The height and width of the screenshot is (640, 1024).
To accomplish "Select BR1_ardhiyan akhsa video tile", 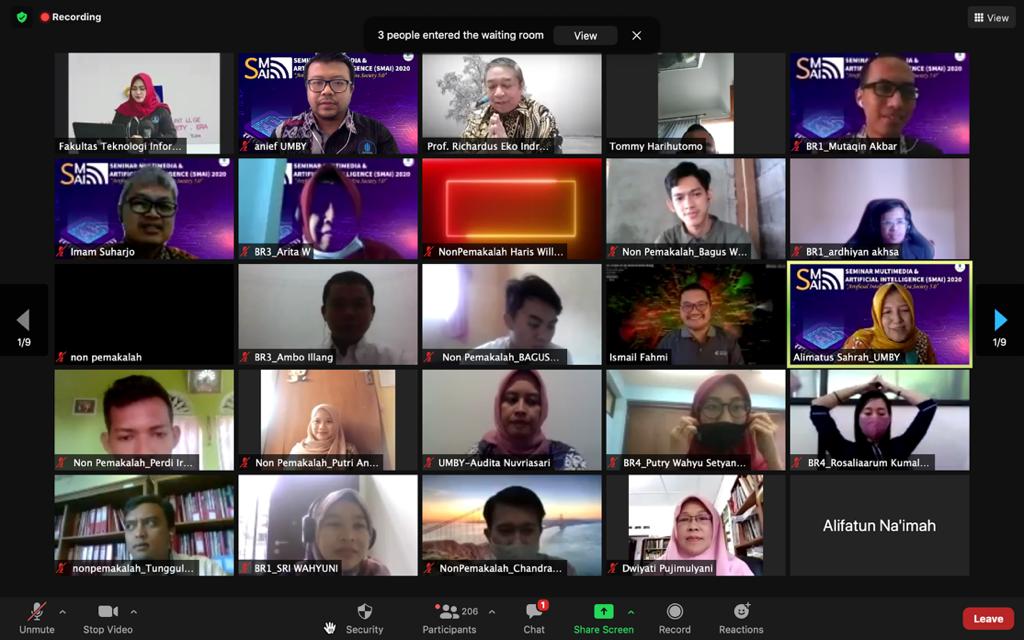I will [x=880, y=209].
